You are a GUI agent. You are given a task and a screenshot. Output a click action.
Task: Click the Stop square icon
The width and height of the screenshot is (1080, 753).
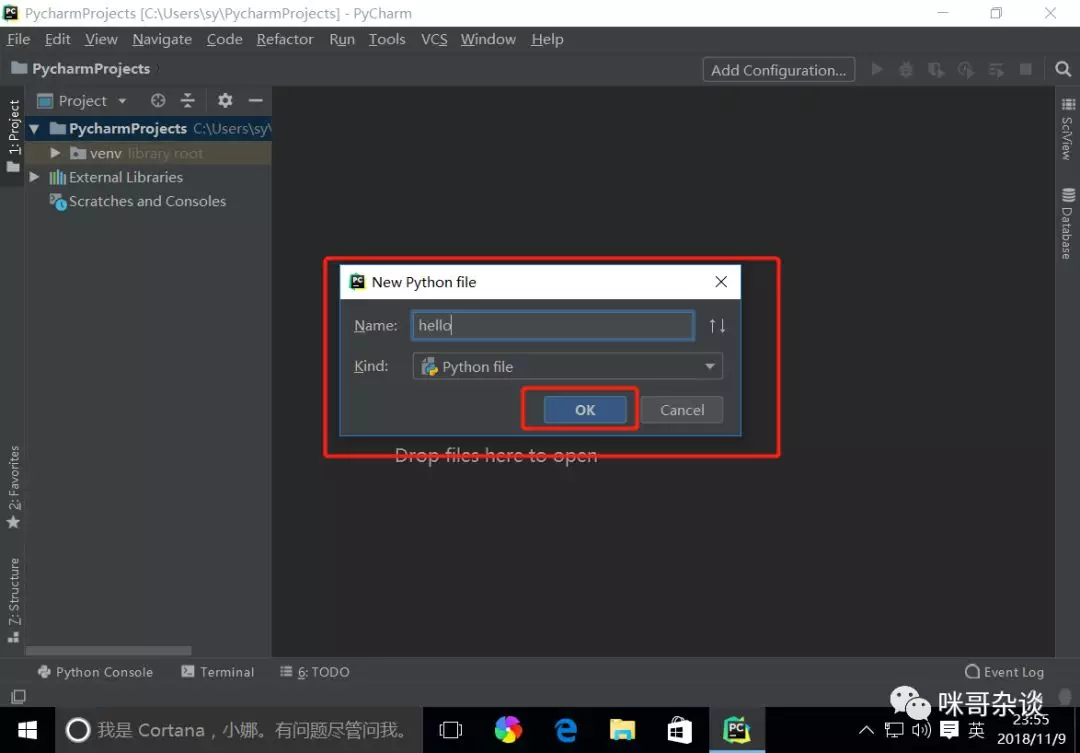pyautogui.click(x=1026, y=70)
